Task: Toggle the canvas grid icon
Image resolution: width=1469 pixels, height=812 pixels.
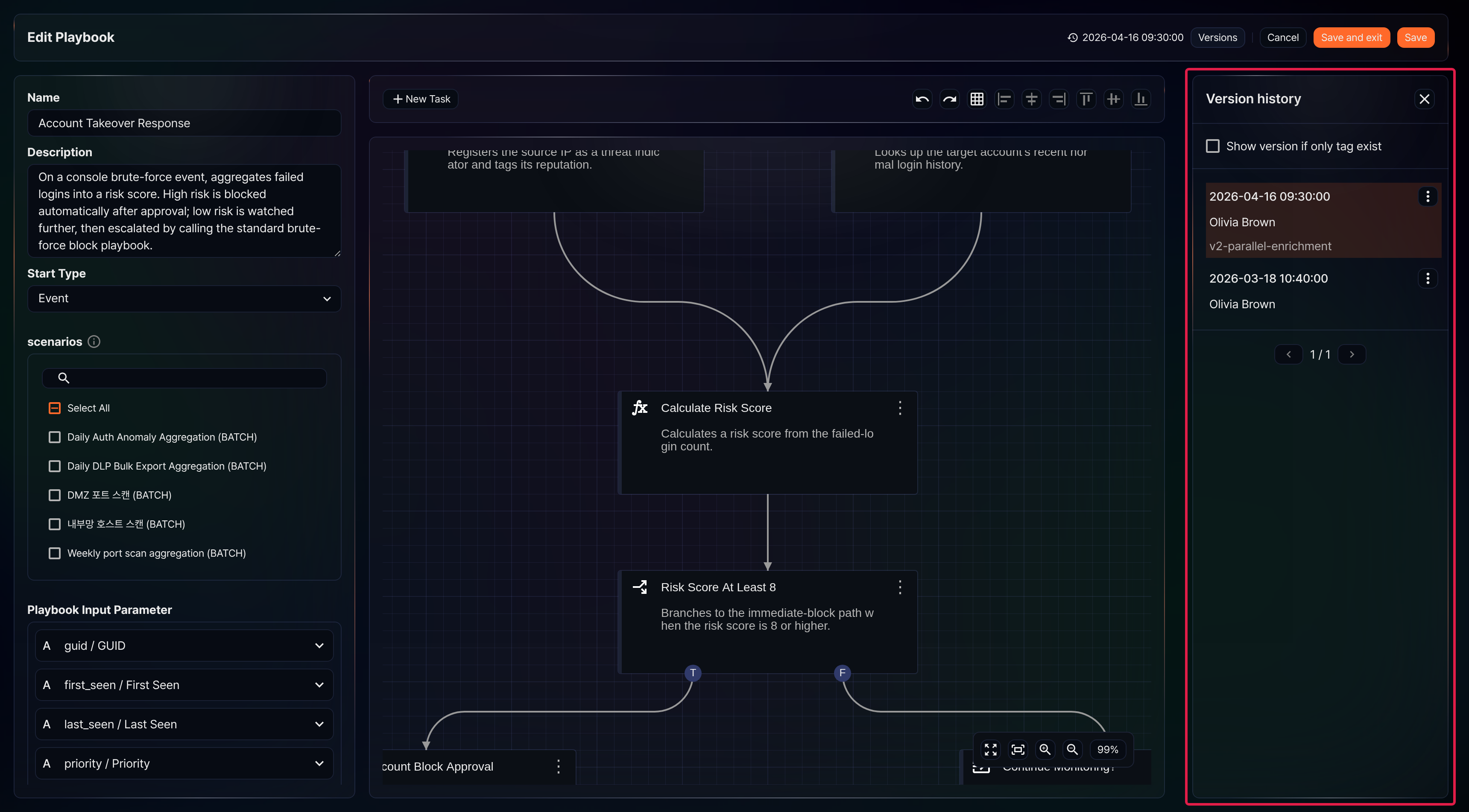Action: (977, 99)
